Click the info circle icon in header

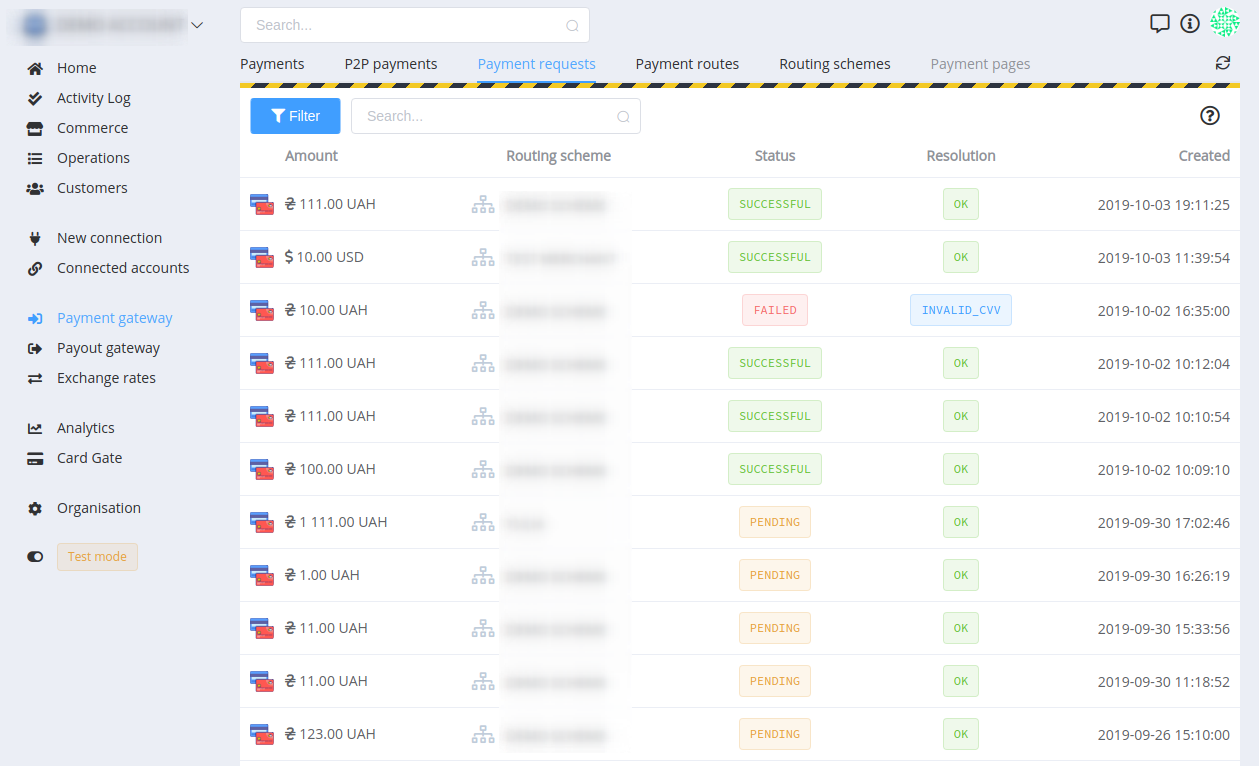(x=1190, y=23)
